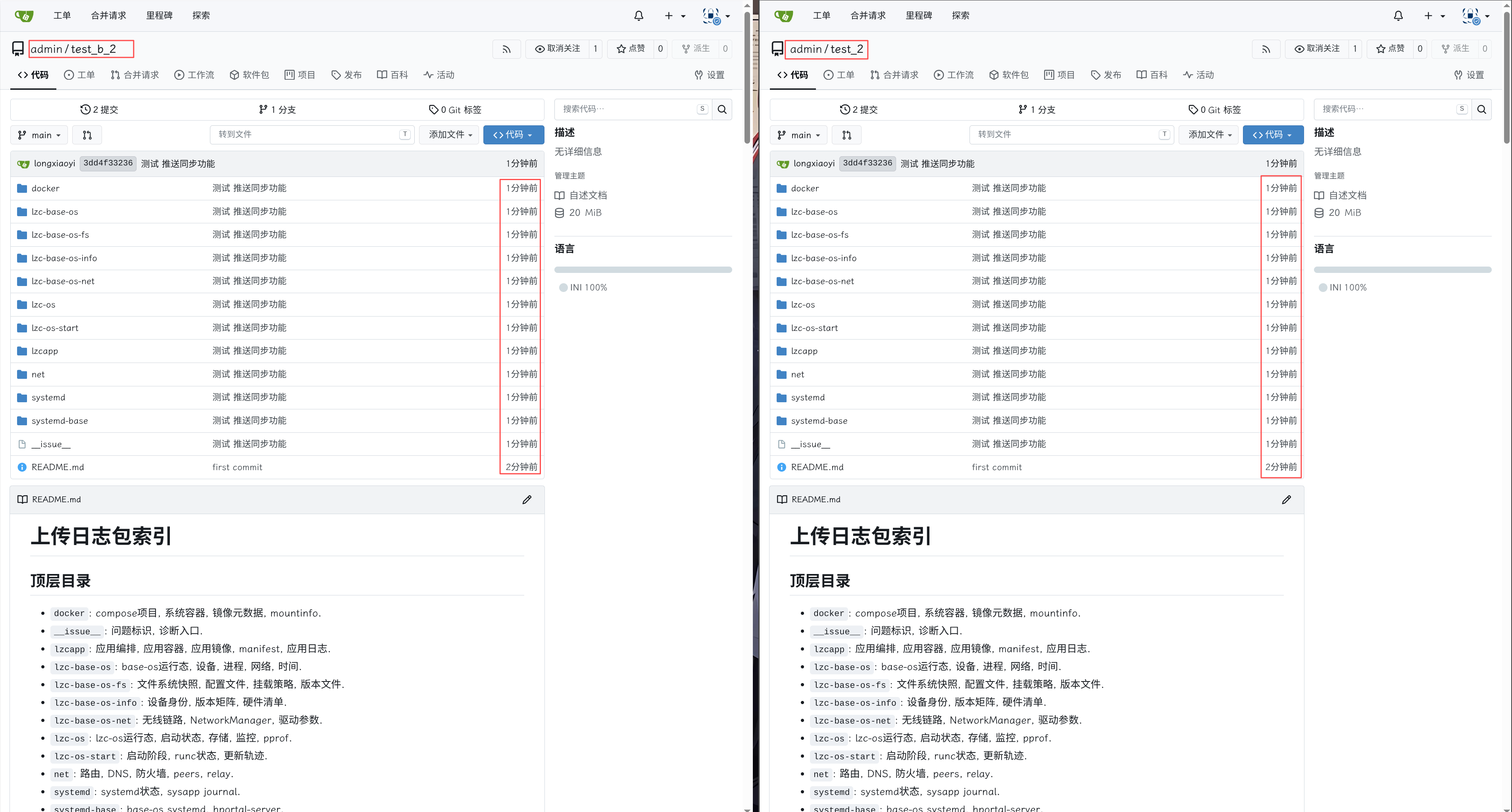Open 设置 for test_b_2 repo

710,75
